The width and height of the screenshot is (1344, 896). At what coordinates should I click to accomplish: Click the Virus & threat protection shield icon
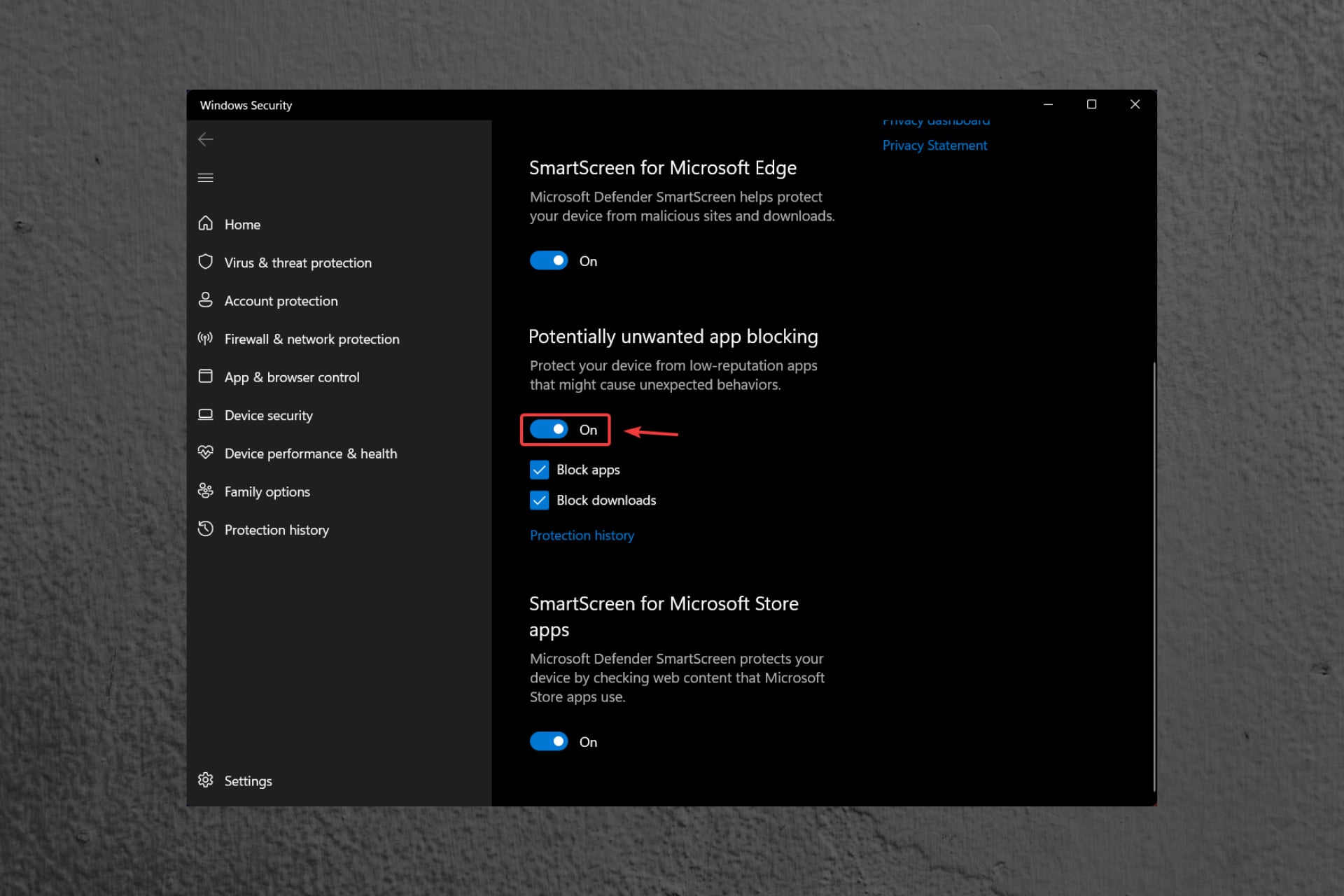pyautogui.click(x=205, y=262)
